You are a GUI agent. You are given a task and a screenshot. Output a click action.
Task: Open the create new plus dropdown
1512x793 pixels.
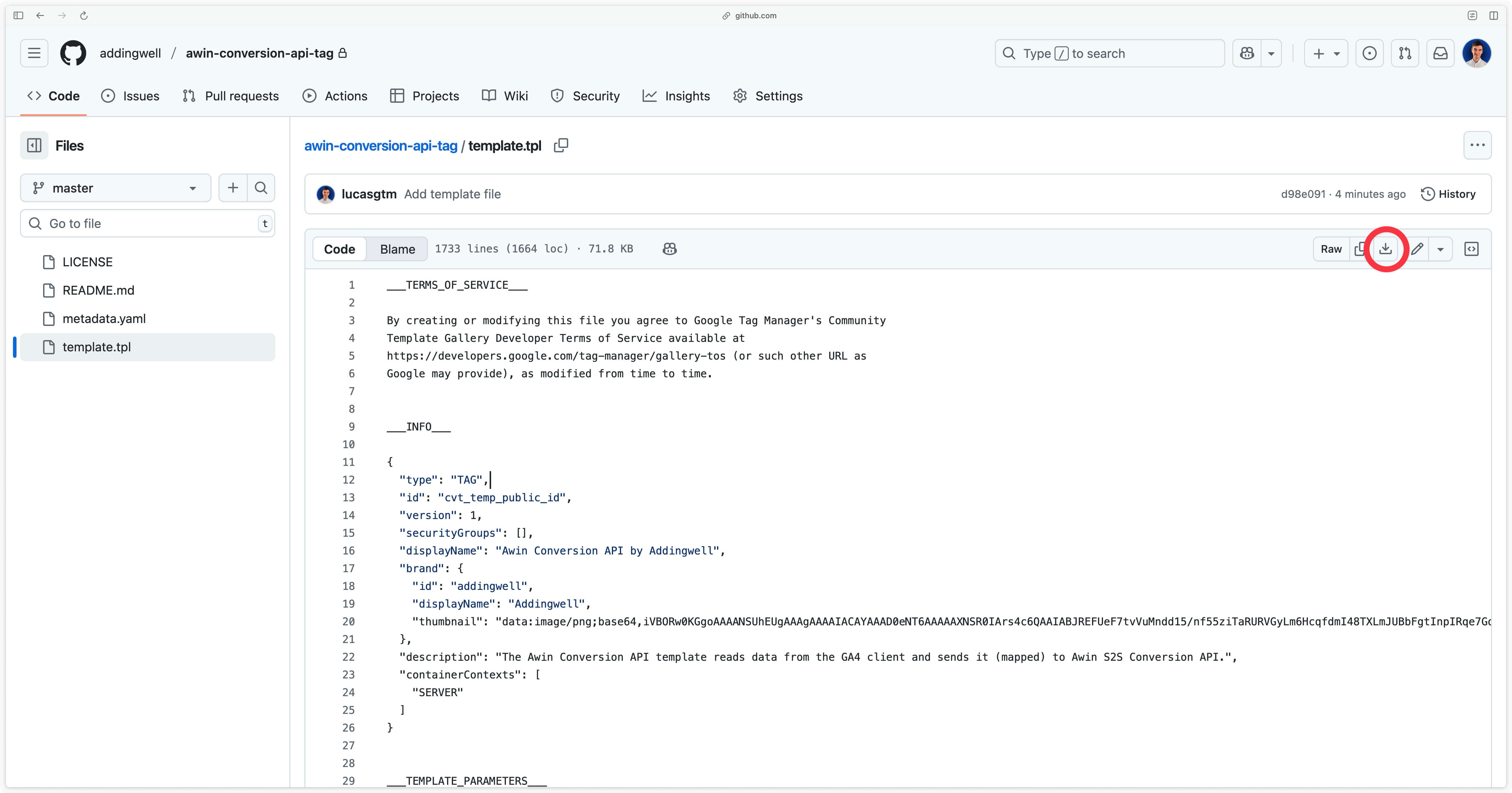pyautogui.click(x=1326, y=53)
